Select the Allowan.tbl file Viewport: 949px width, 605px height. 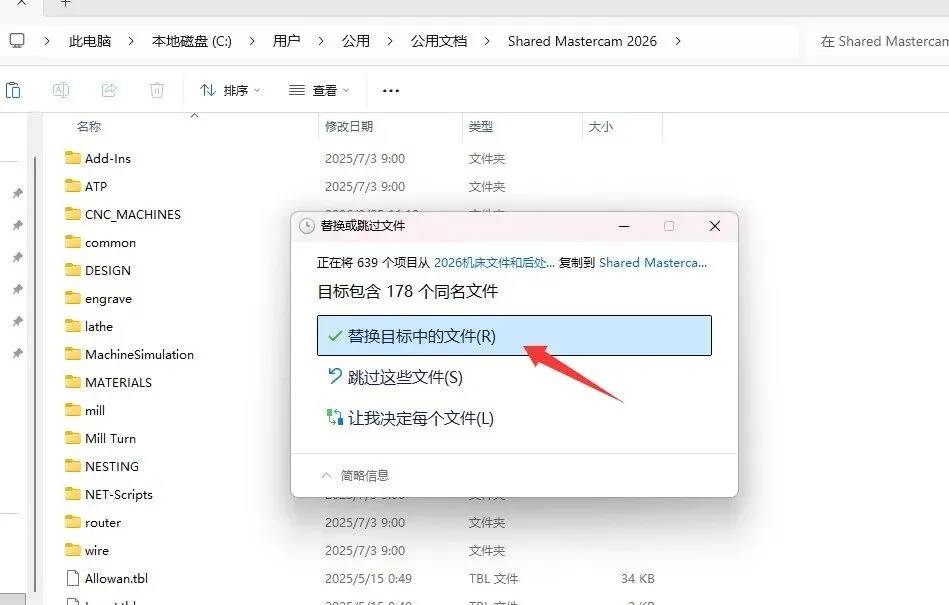(106, 578)
